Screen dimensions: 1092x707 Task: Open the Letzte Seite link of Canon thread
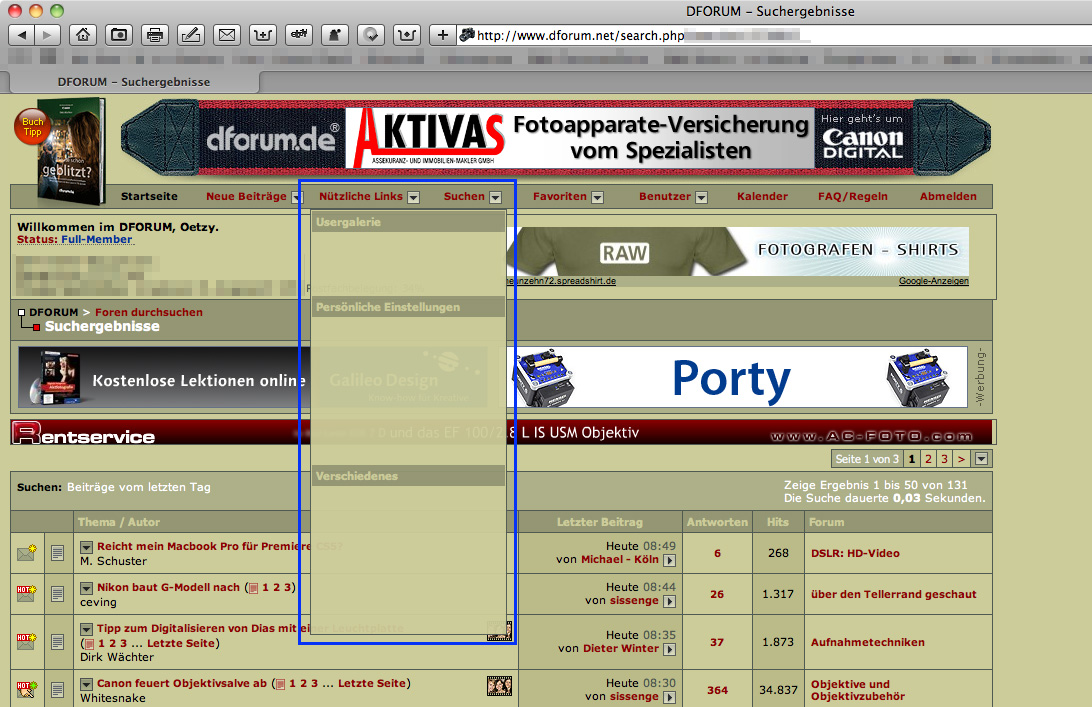pos(372,683)
